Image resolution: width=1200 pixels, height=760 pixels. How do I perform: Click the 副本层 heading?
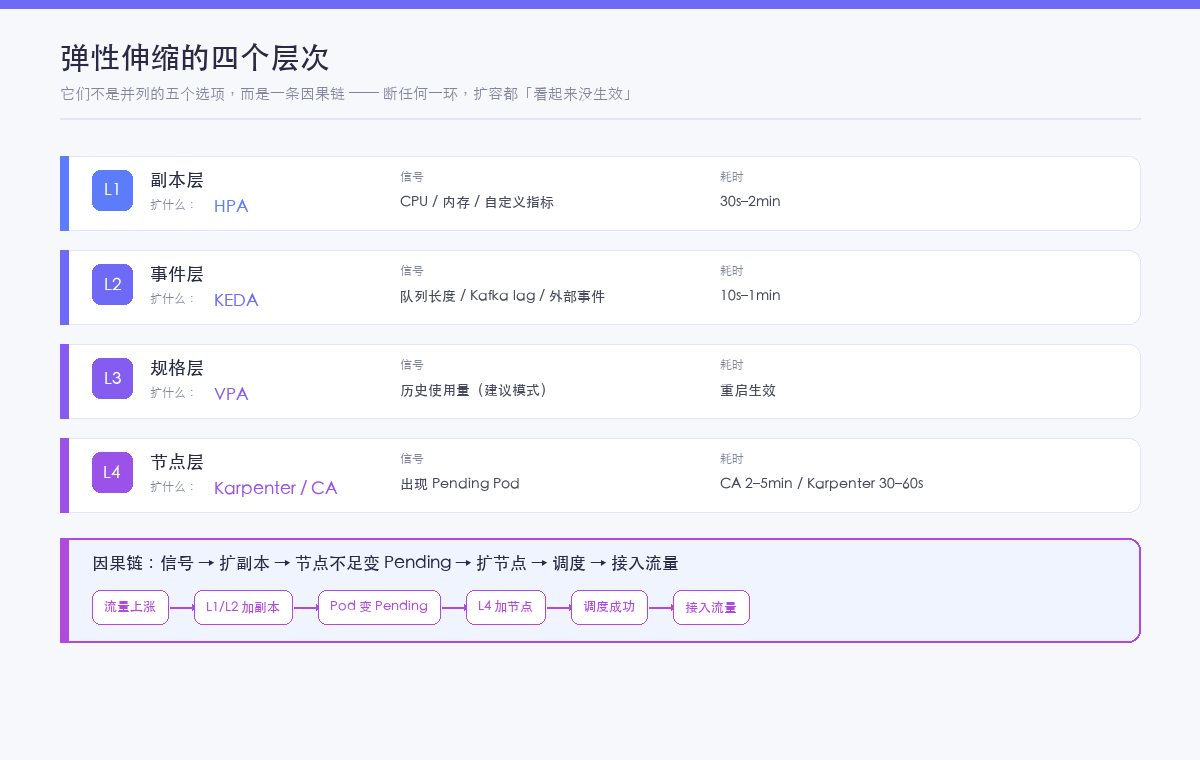click(x=177, y=180)
